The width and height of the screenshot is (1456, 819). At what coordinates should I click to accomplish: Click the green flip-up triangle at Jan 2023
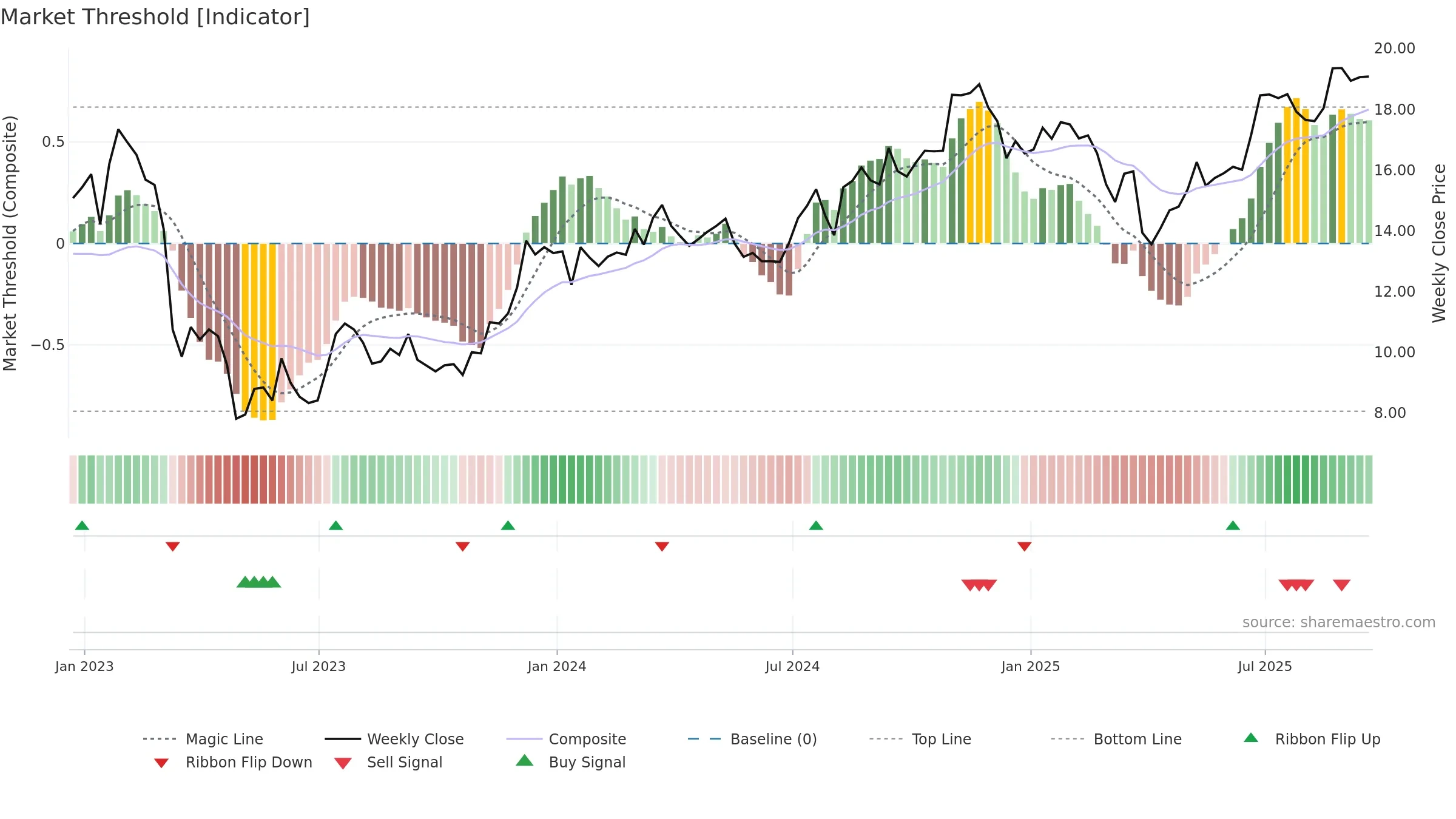(x=82, y=525)
